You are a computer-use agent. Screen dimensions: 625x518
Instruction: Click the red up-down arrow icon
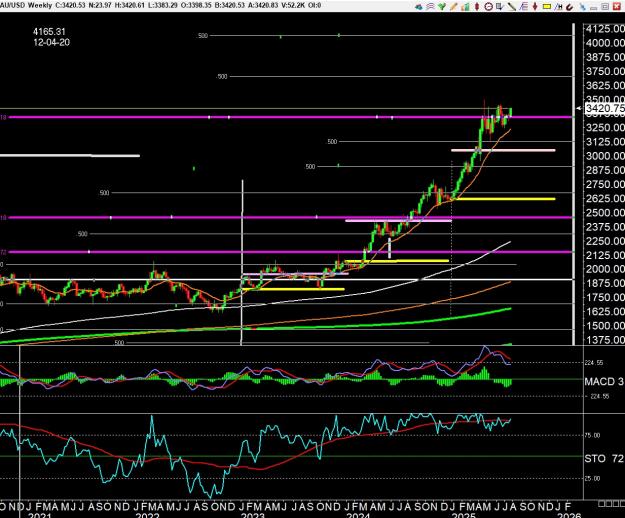click(535, 6)
